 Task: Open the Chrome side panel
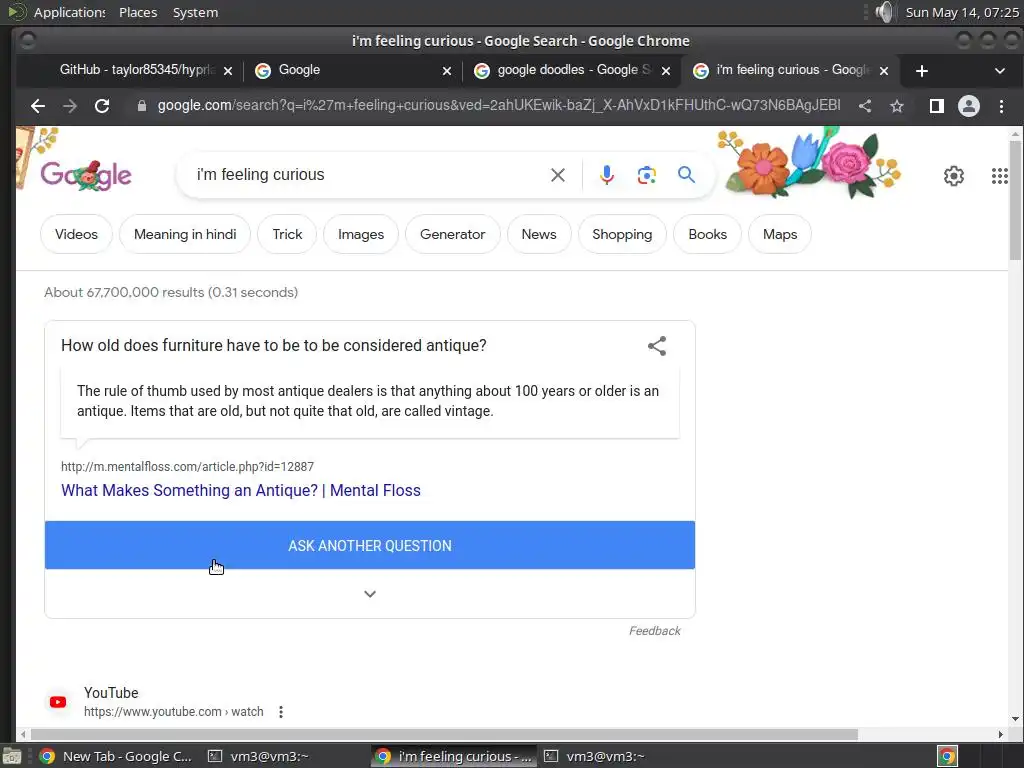pyautogui.click(x=936, y=106)
